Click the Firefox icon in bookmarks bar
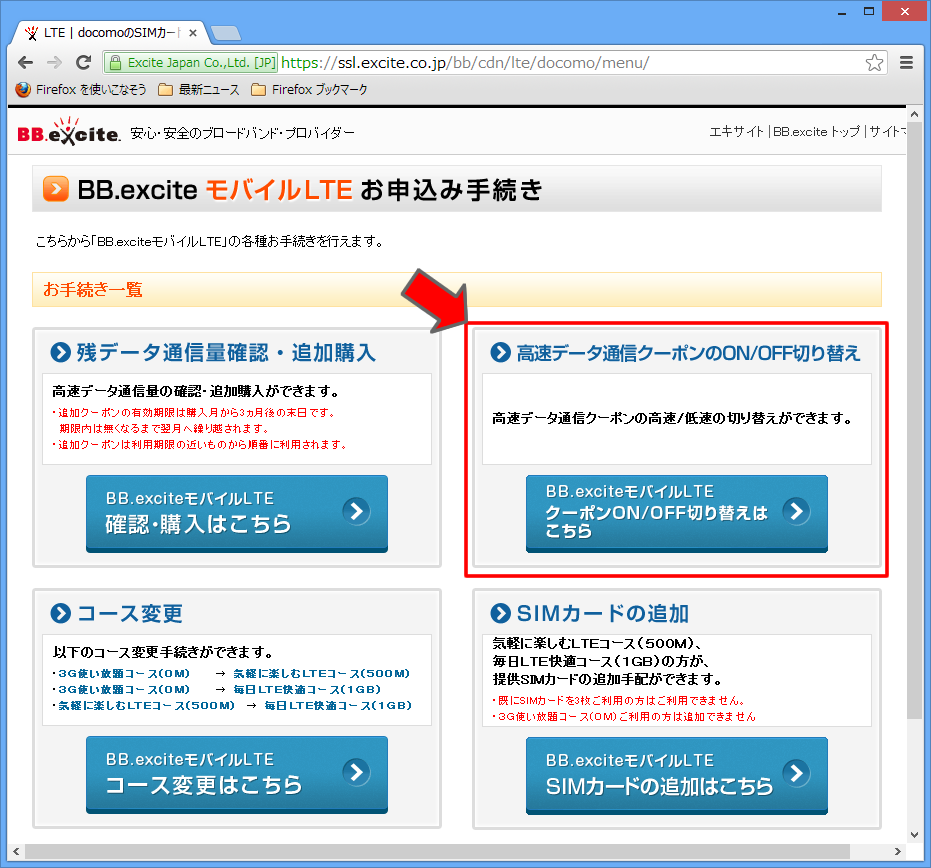931x868 pixels. pos(23,90)
